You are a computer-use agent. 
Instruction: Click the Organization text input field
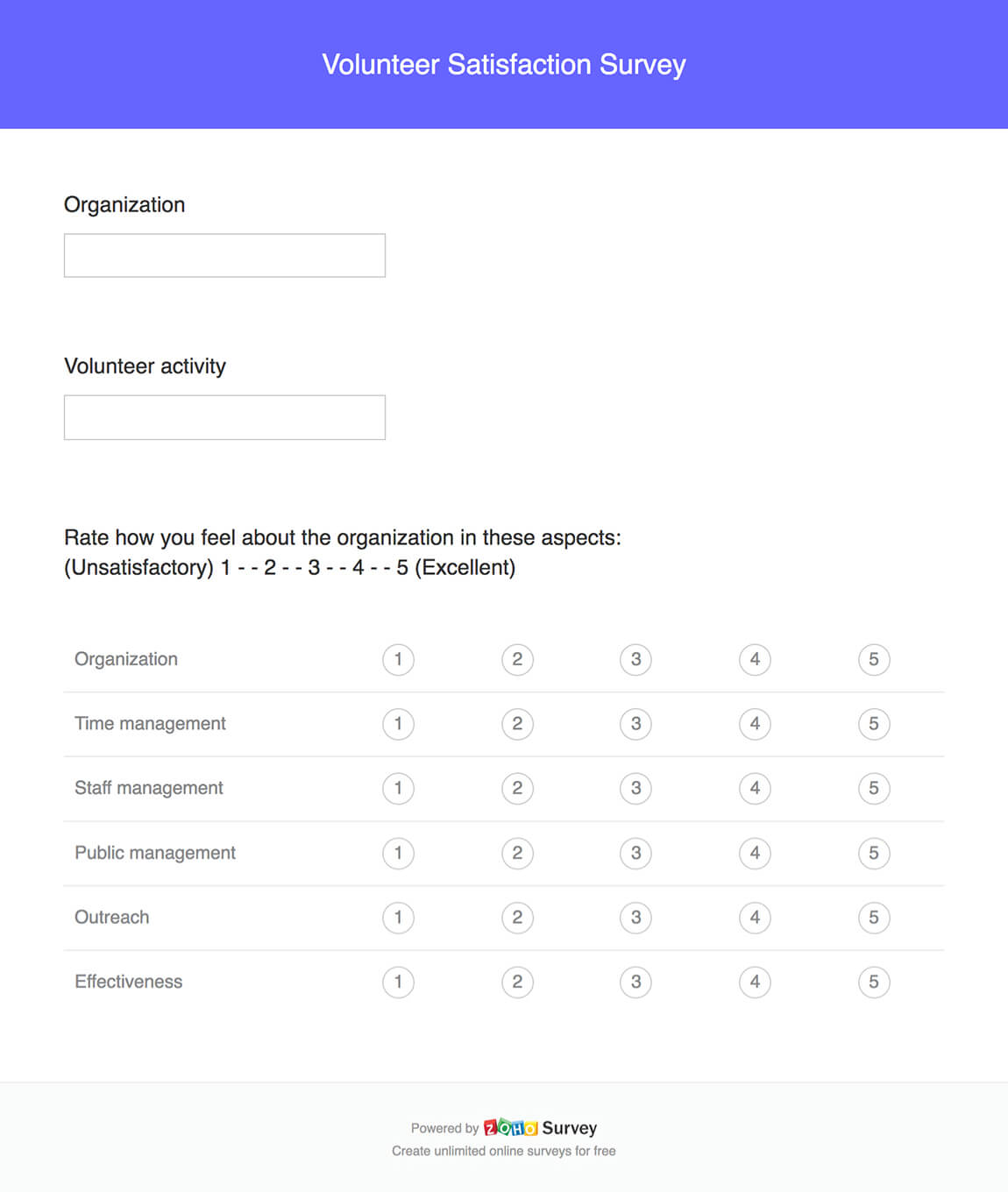click(224, 255)
